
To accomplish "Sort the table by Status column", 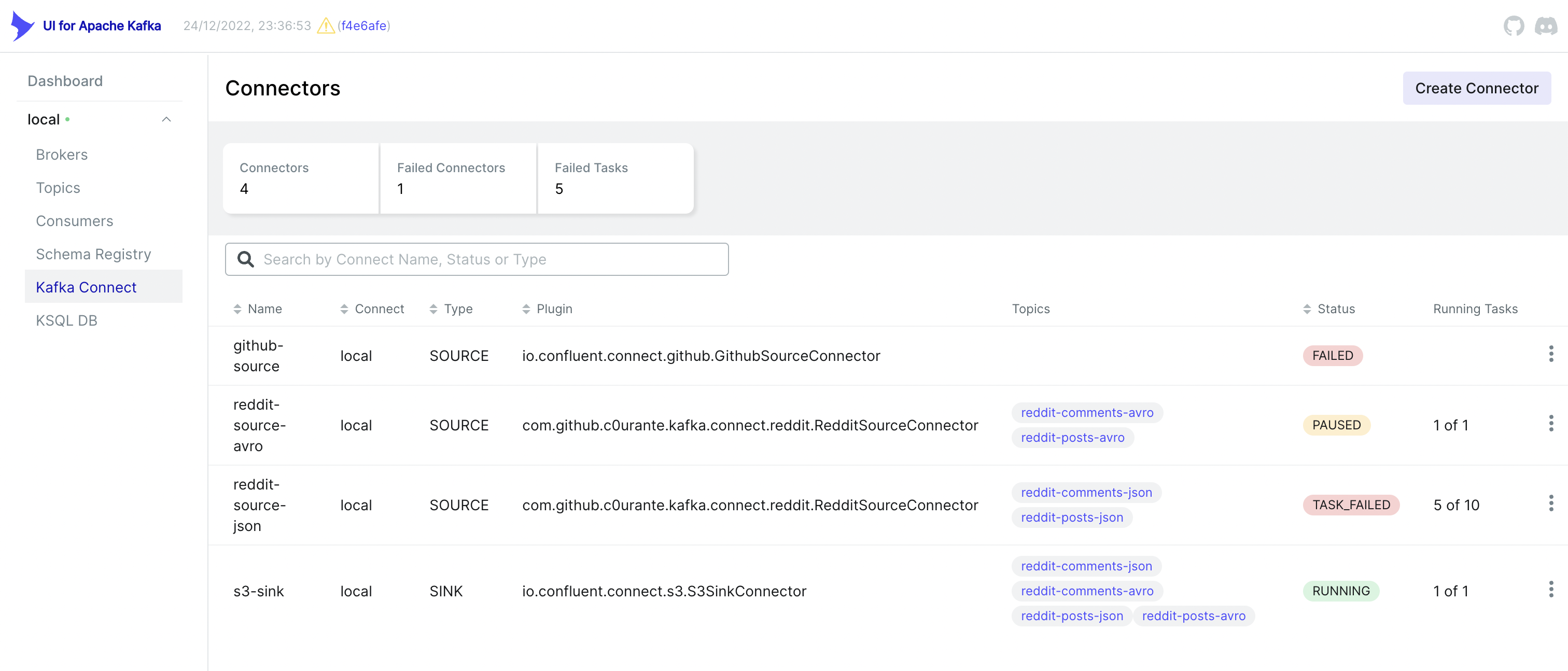I will (x=1329, y=309).
